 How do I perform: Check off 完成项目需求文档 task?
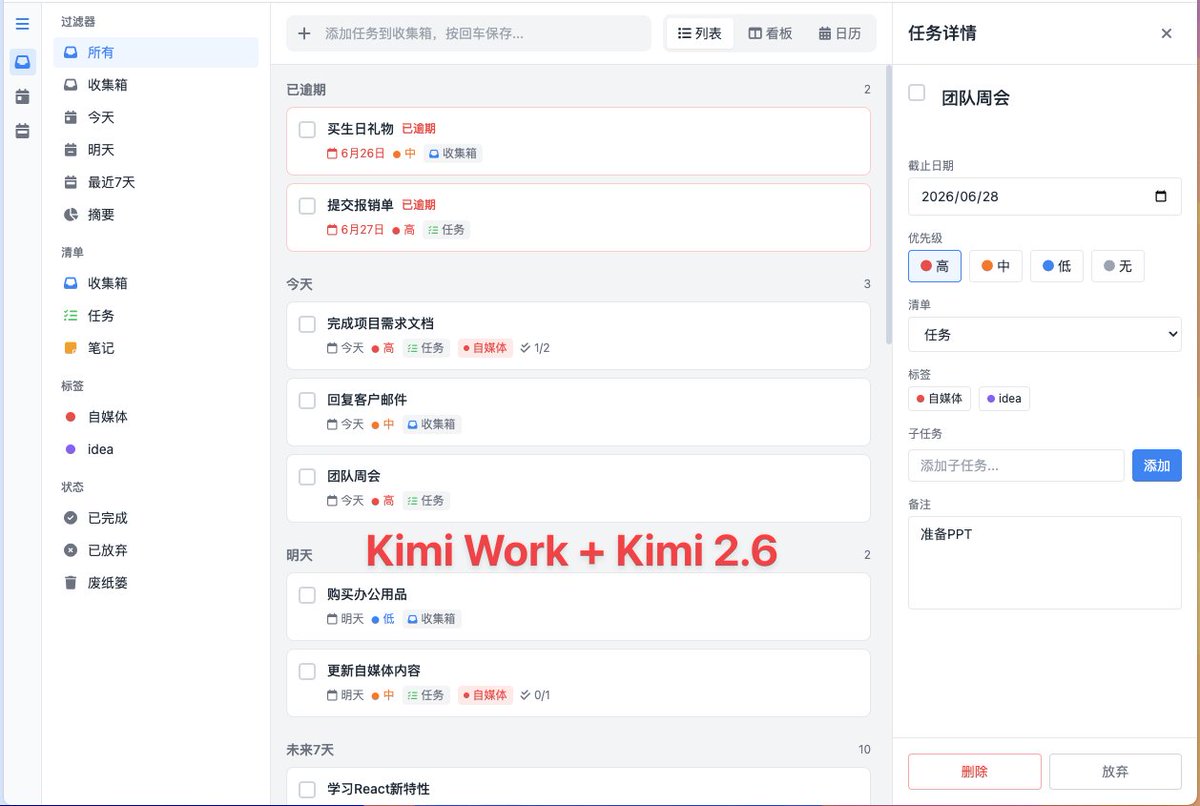pyautogui.click(x=307, y=324)
